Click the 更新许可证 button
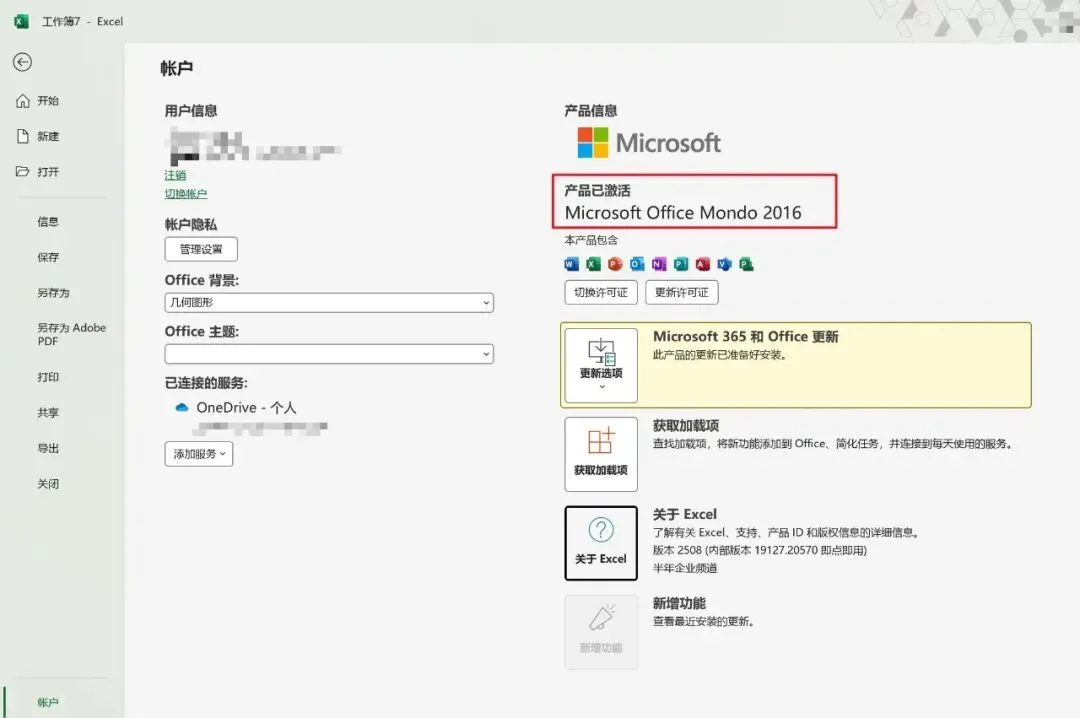Viewport: 1080px width, 718px height. 682,292
